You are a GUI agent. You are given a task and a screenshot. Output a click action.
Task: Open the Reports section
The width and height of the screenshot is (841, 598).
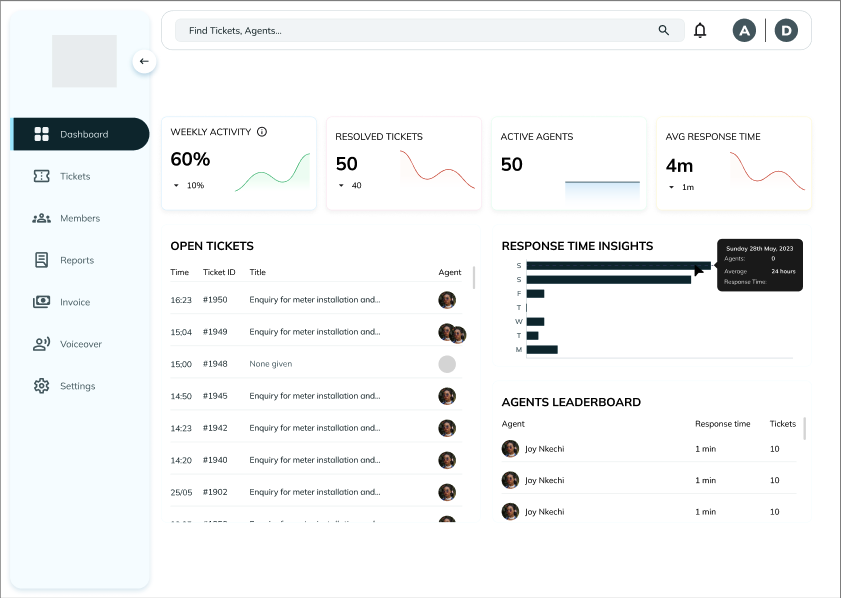(x=76, y=260)
